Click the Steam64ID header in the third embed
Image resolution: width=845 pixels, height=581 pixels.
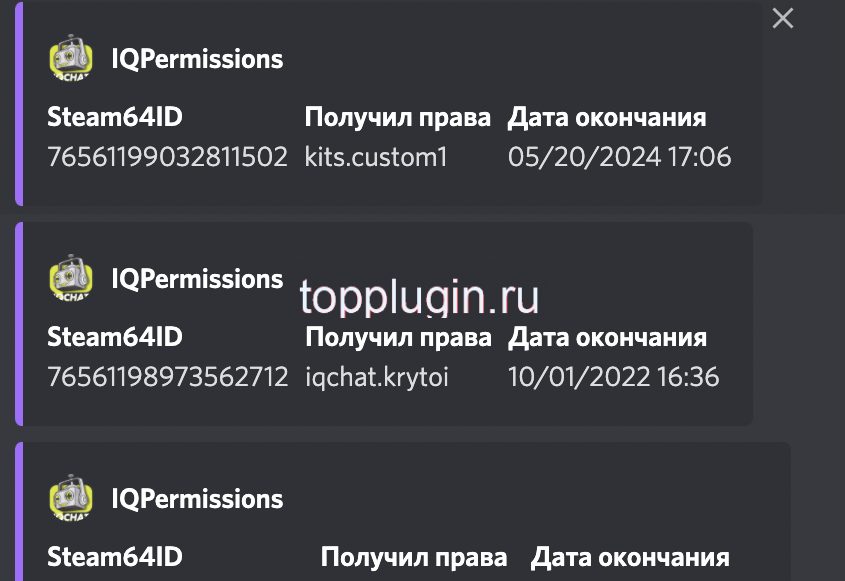(114, 556)
